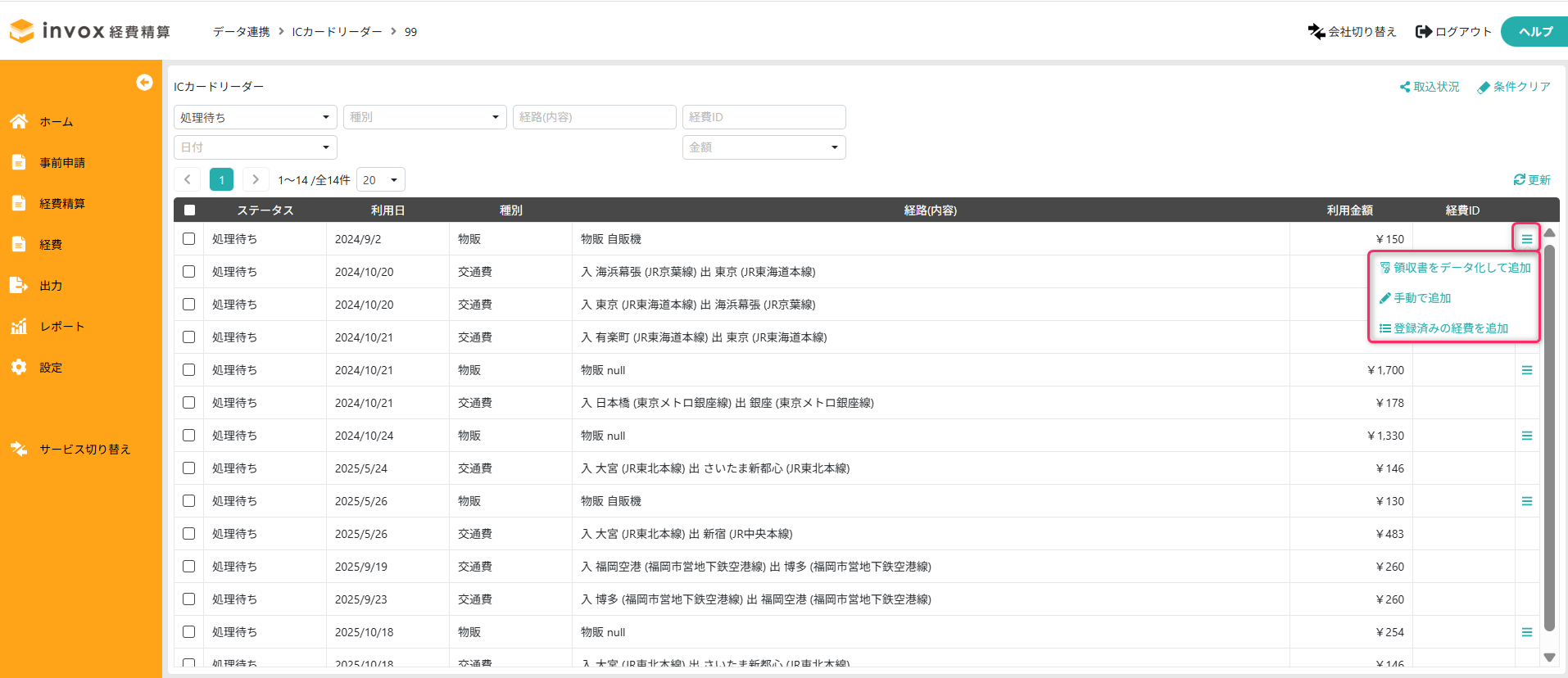
Task: Check the box for the 2024/9/2 row
Action: (189, 239)
